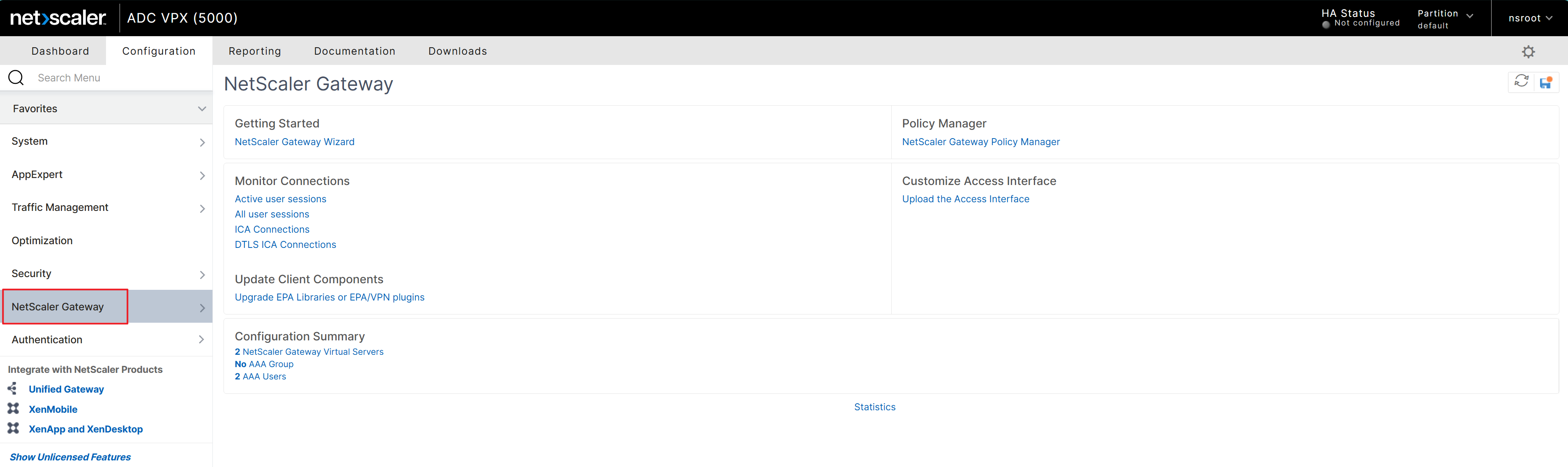Open the Downloads tab

(458, 51)
